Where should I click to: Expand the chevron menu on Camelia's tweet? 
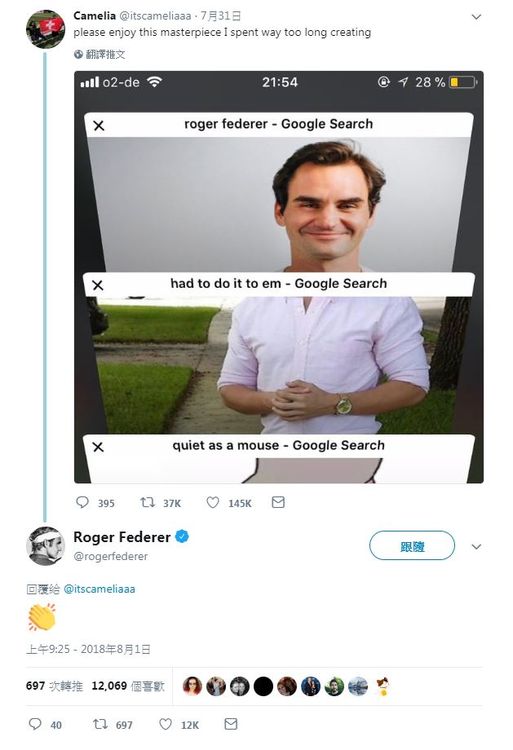point(476,17)
